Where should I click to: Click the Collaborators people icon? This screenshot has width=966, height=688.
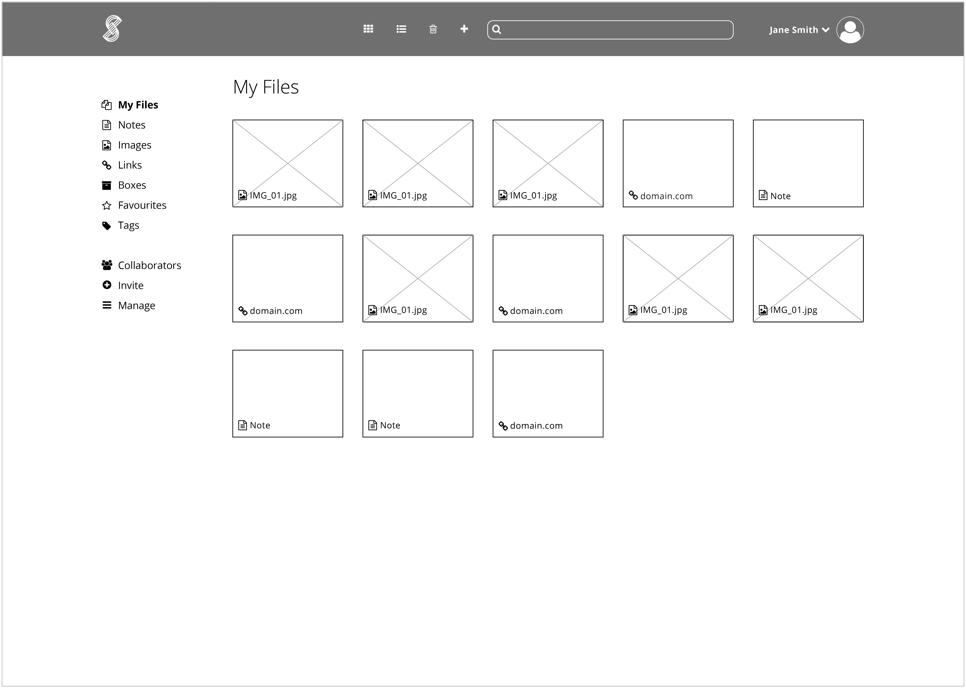(x=107, y=265)
